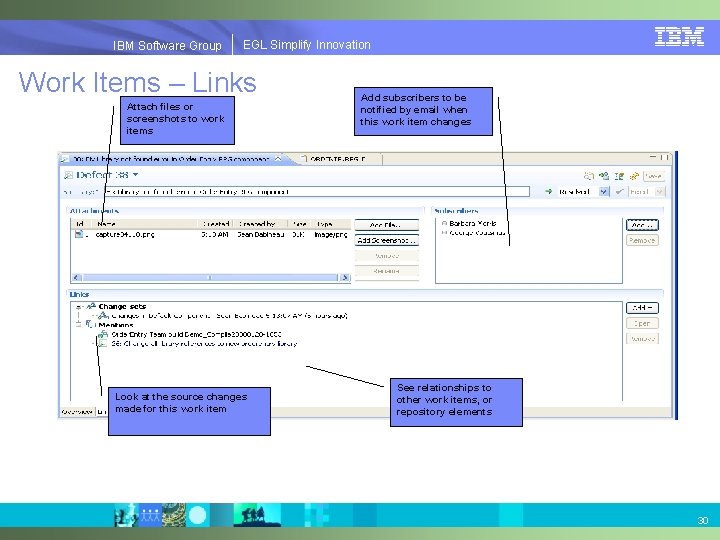Screen dimensions: 720x540
Task: Click the Attachments horizontal scrollbar thumb
Action: pyautogui.click(x=209, y=277)
